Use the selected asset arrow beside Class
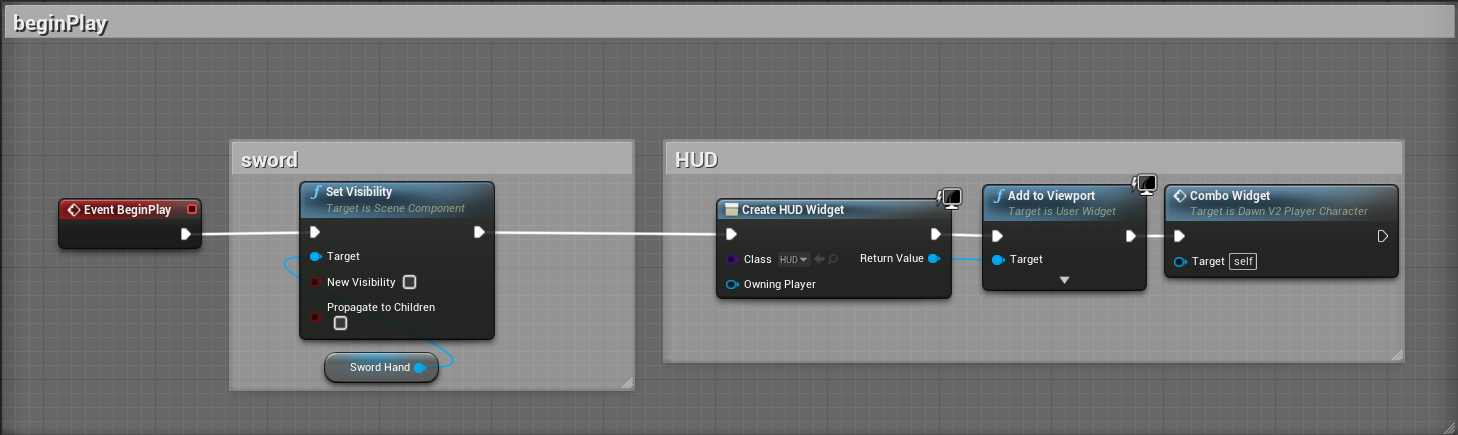 tap(817, 260)
